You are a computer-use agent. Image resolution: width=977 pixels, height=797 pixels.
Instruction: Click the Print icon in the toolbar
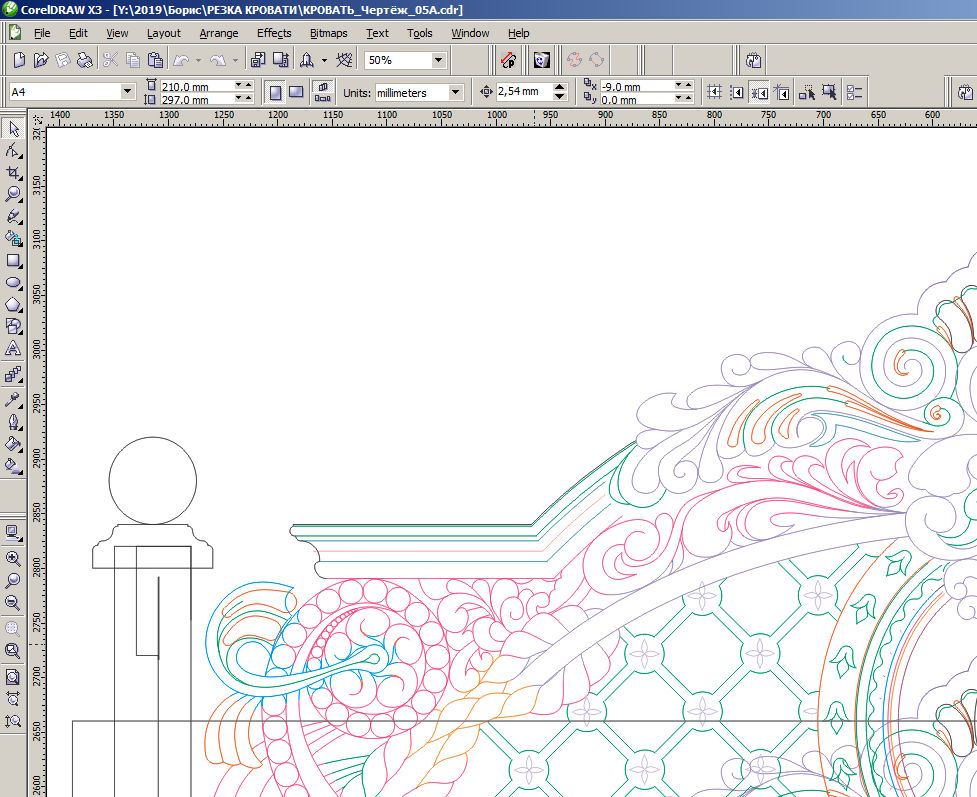tap(85, 60)
